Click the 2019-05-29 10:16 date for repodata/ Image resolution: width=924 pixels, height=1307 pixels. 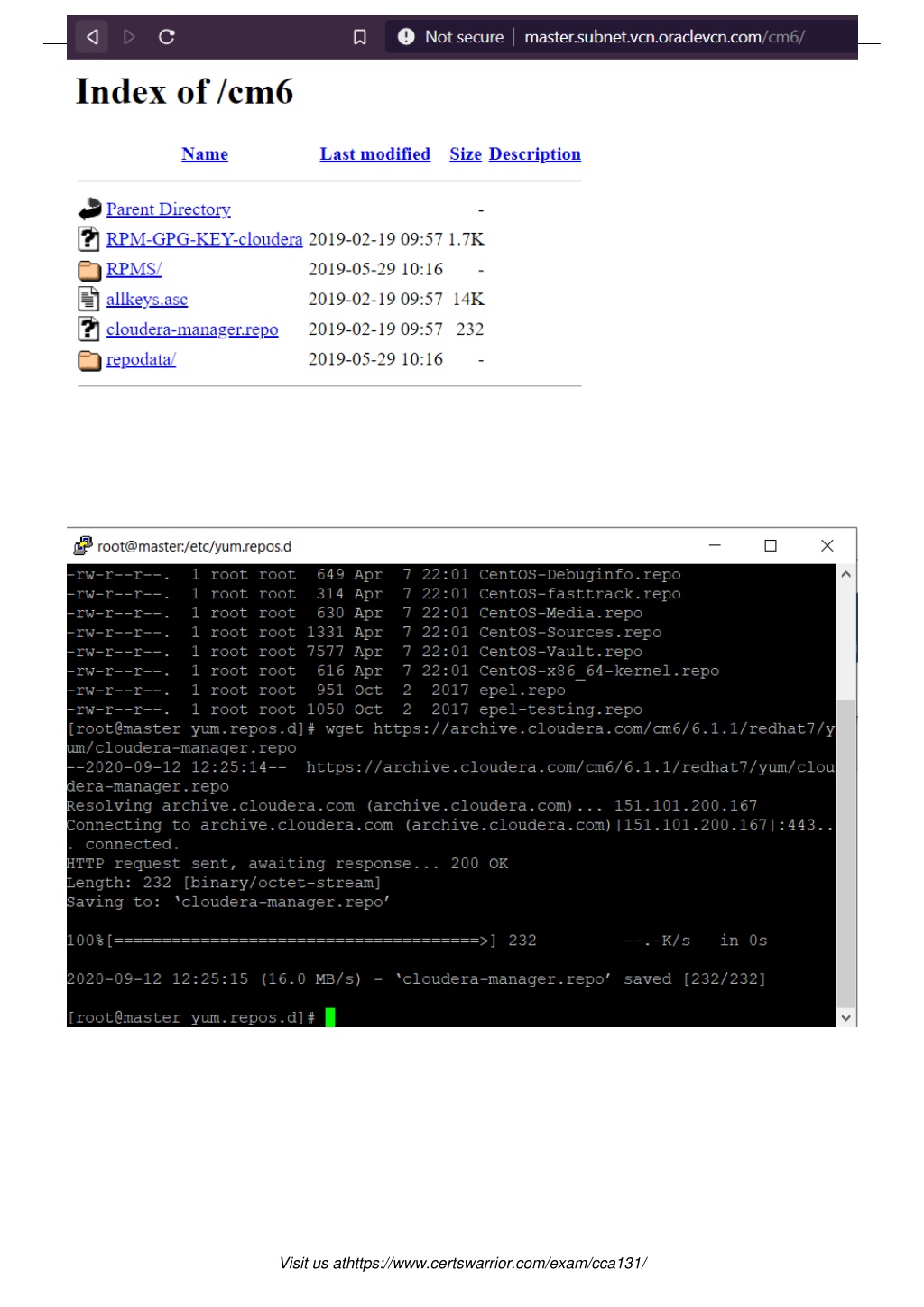(376, 359)
